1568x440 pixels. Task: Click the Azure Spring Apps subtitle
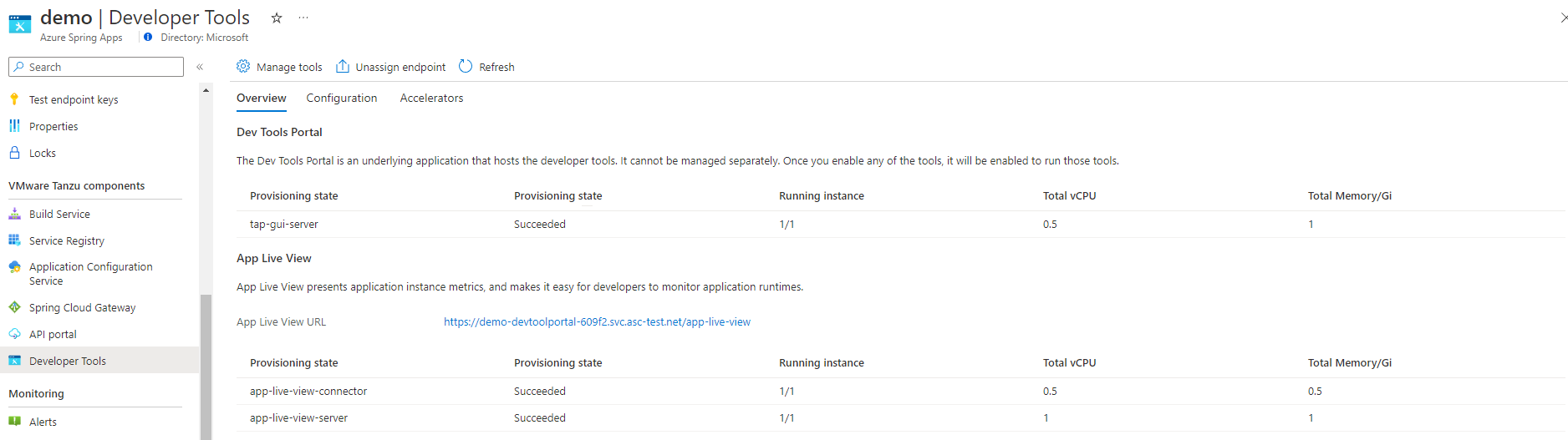[x=81, y=38]
